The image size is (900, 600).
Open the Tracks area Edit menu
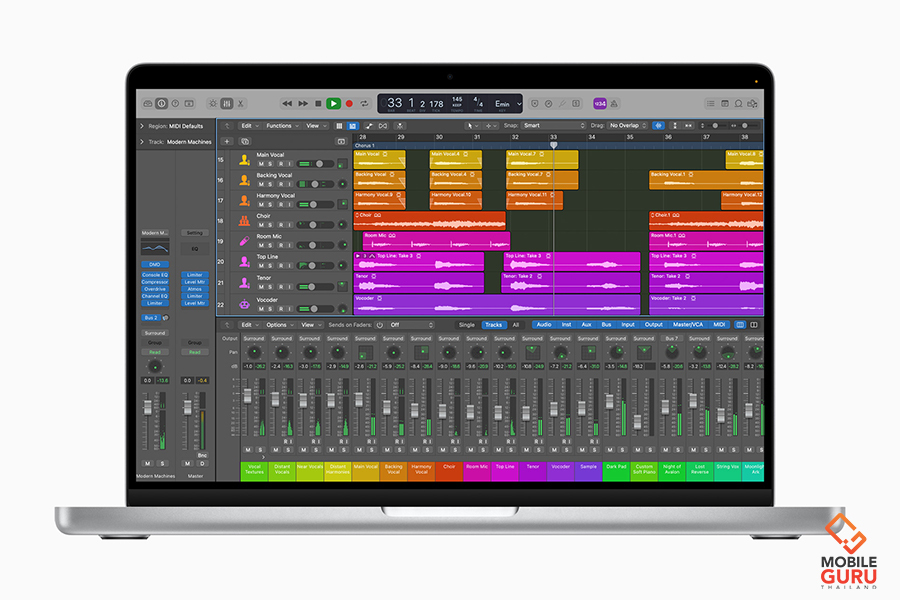pyautogui.click(x=249, y=126)
